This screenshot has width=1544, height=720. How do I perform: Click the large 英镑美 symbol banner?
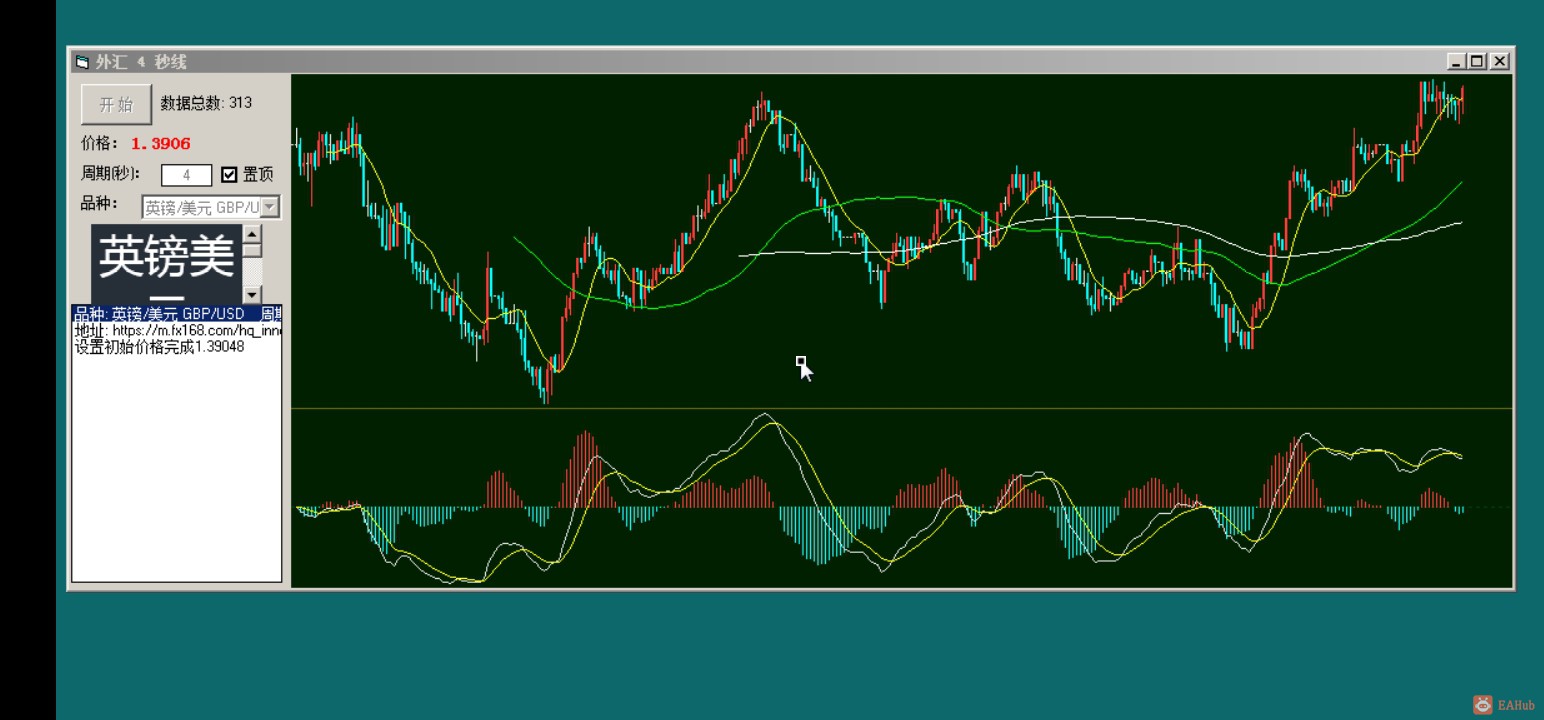pos(166,264)
